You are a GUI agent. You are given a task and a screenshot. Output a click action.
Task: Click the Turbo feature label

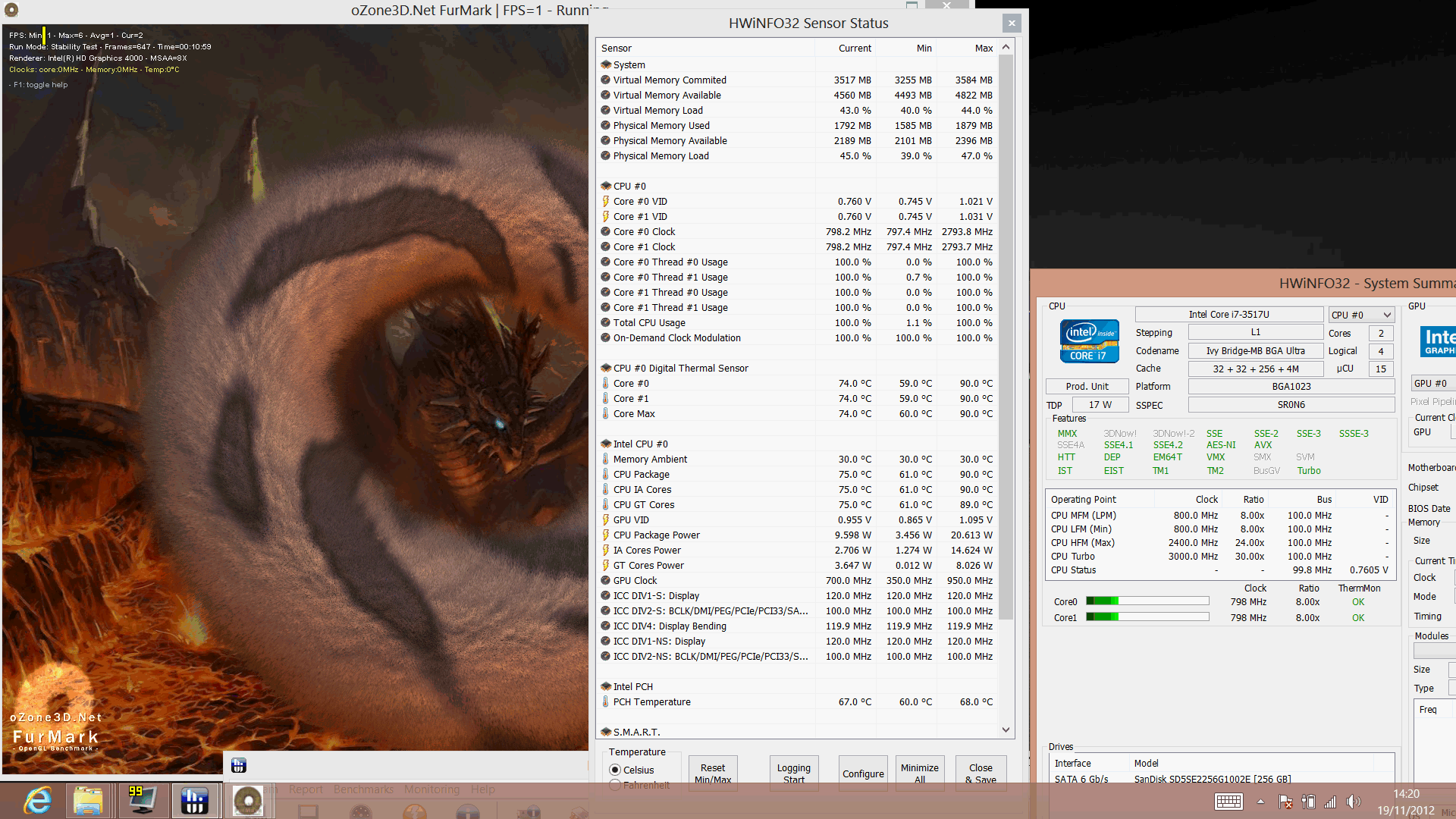pyautogui.click(x=1309, y=471)
